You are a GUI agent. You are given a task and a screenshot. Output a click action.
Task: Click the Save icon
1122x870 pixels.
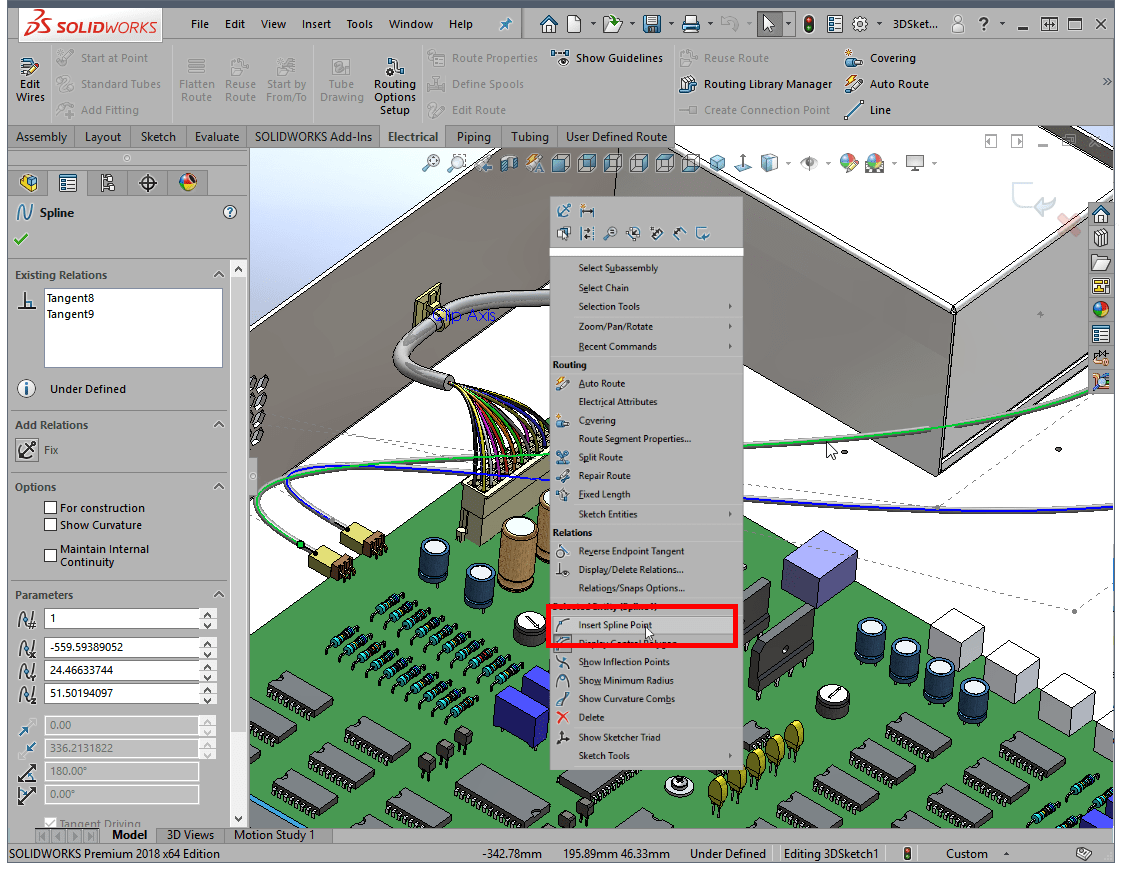(652, 24)
